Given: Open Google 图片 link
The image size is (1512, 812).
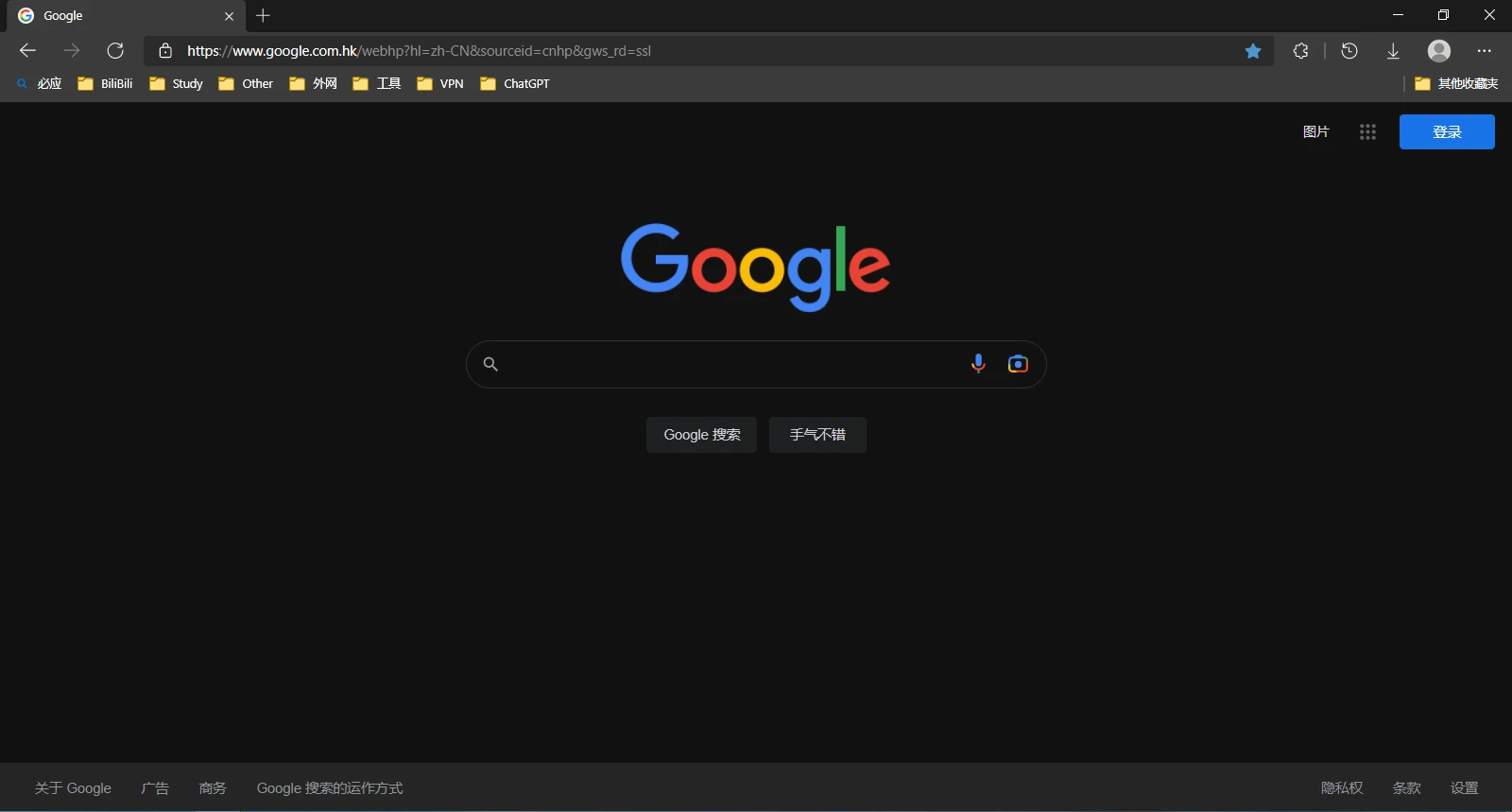Looking at the screenshot, I should click(x=1315, y=132).
